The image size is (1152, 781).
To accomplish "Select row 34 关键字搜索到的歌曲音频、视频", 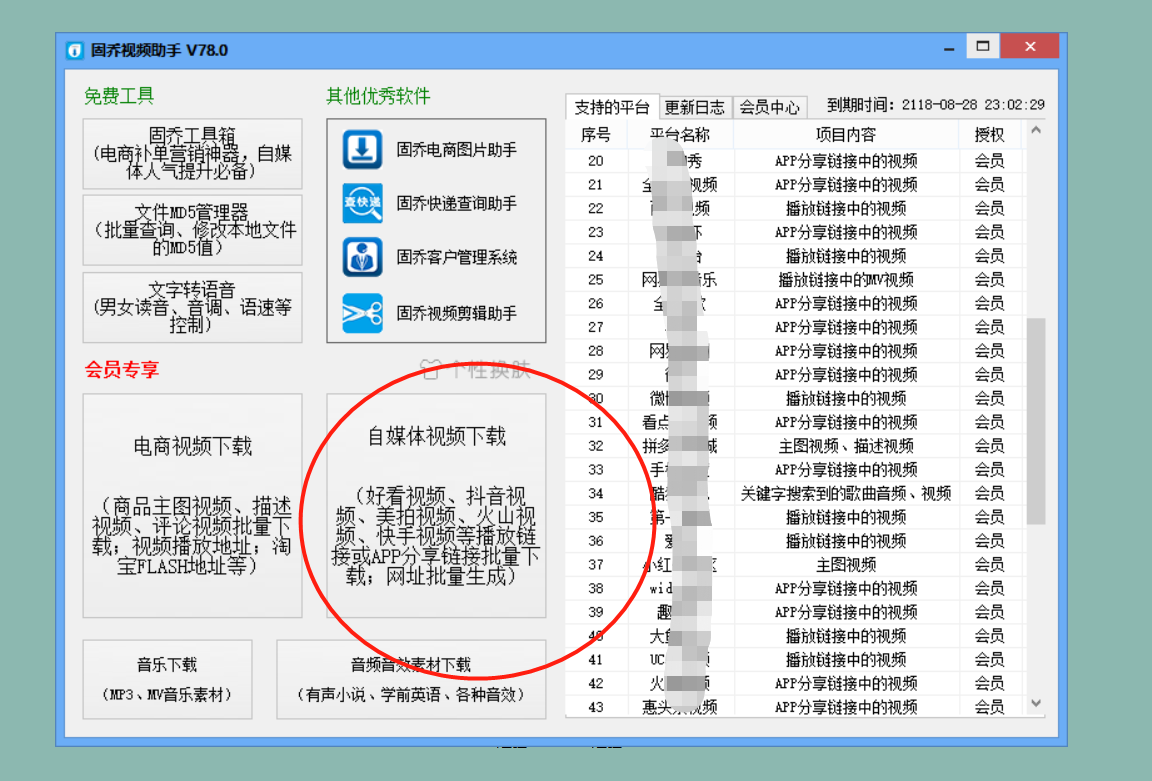I will tap(795, 494).
